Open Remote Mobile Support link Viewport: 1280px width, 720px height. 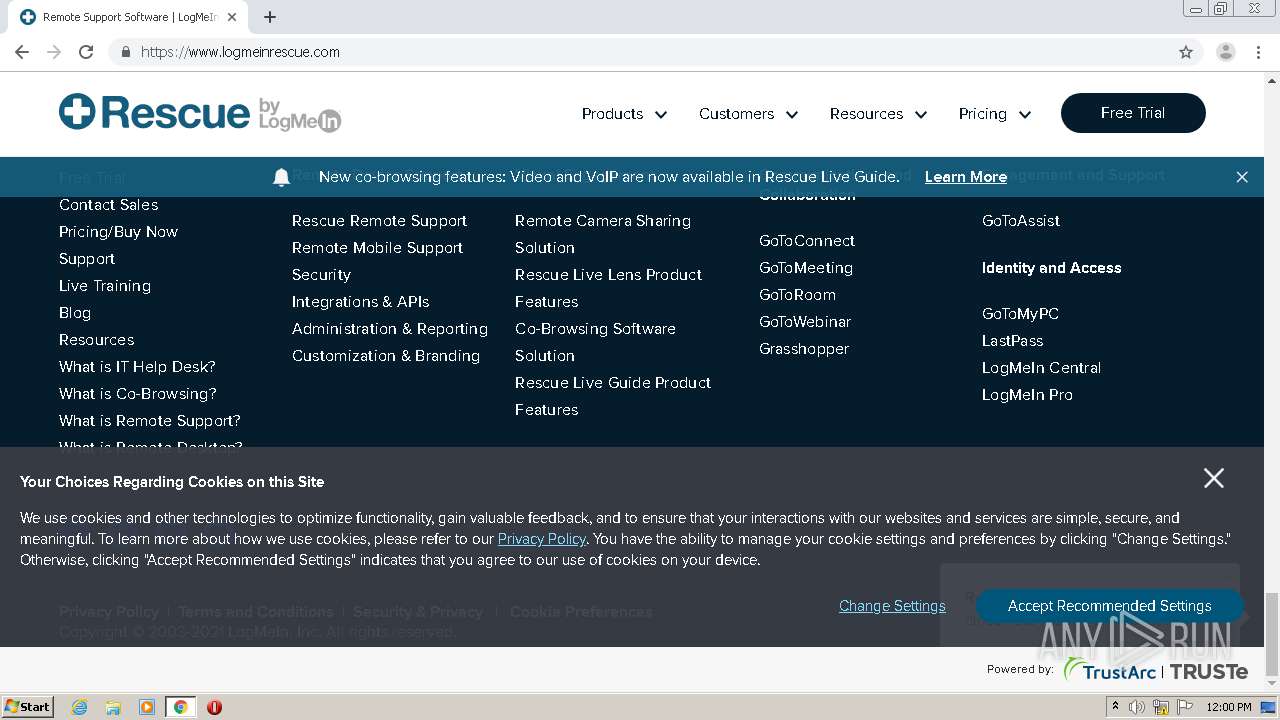pyautogui.click(x=377, y=248)
